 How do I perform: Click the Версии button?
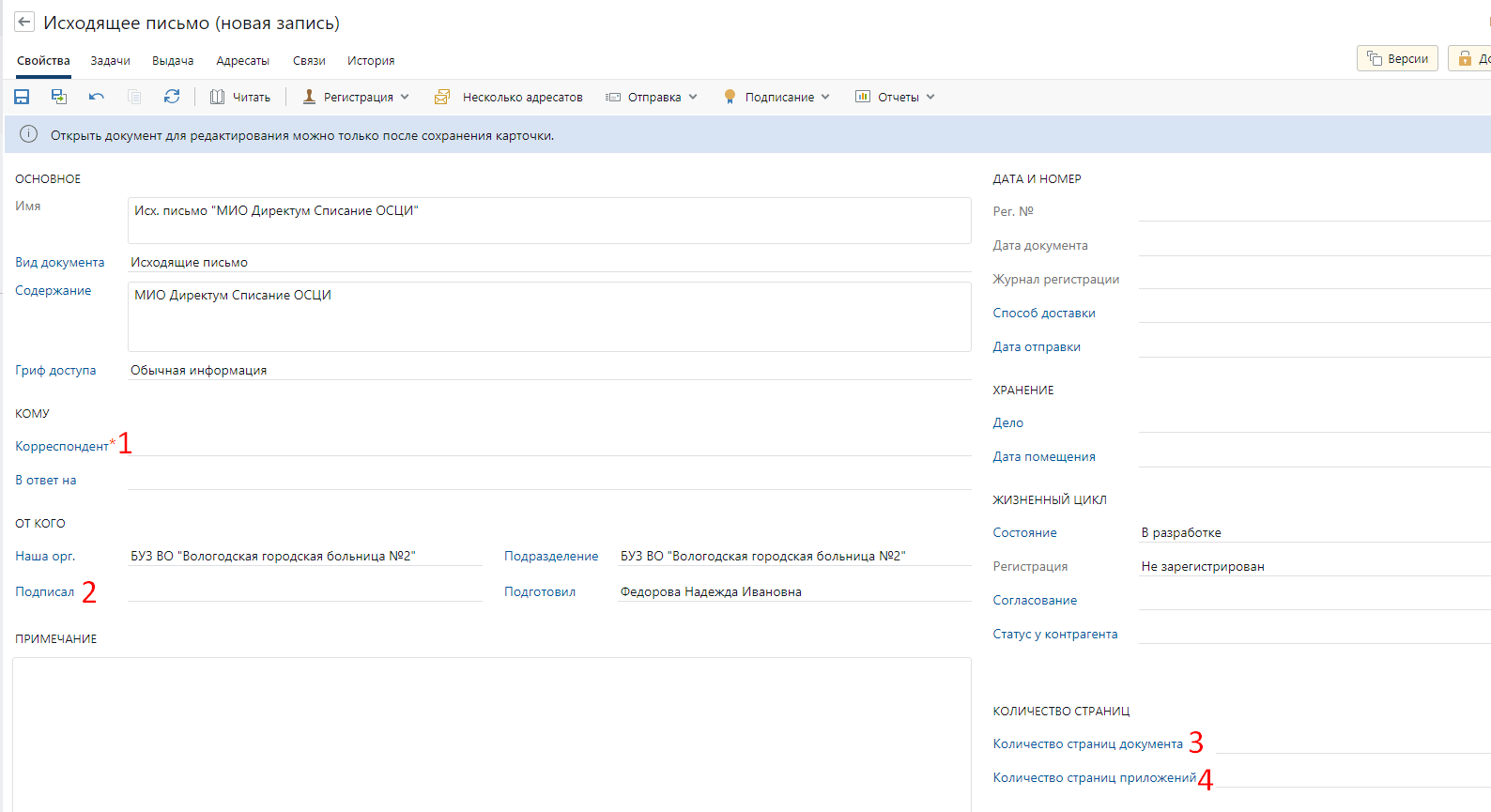pos(1397,58)
